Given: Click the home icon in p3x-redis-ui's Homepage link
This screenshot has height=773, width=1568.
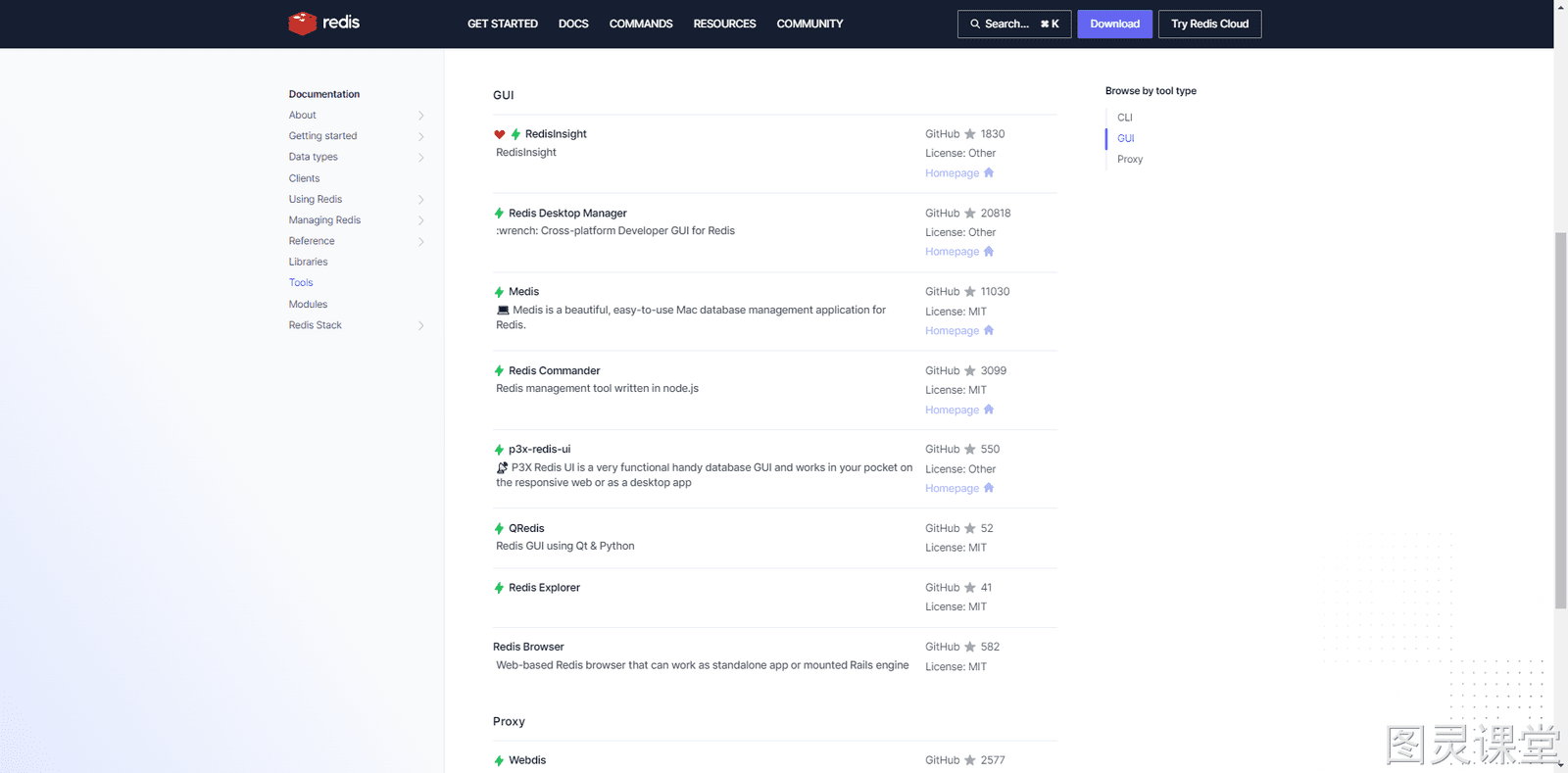Looking at the screenshot, I should [989, 488].
